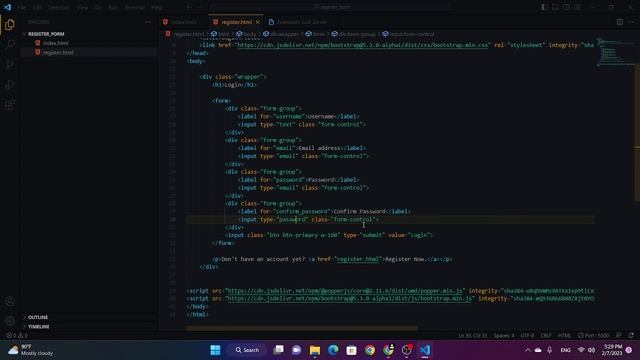Open the Search view in activity bar
Viewport: 640px width, 360px height.
click(x=10, y=44)
